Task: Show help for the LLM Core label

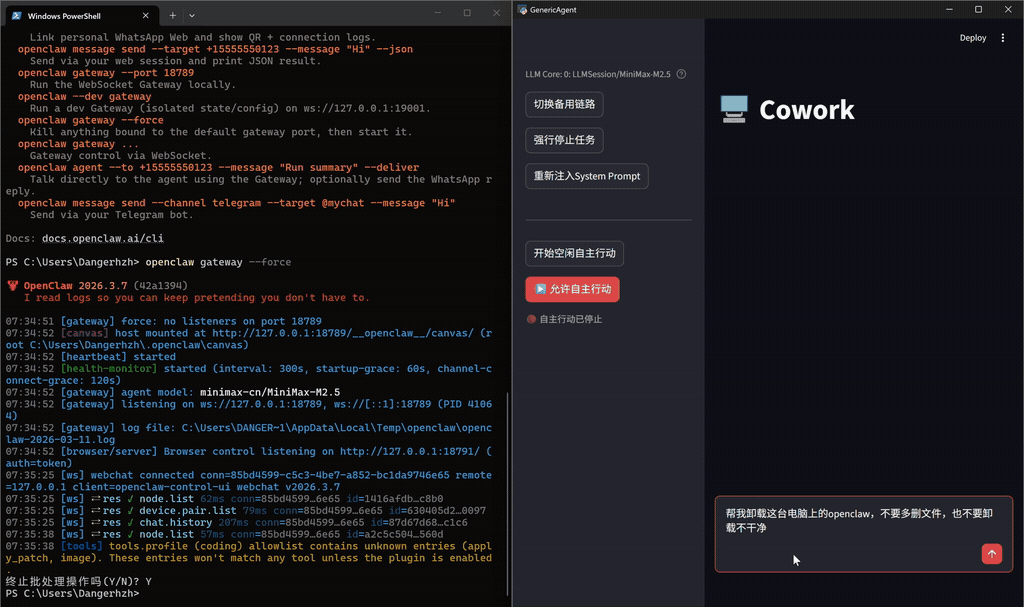Action: point(681,74)
